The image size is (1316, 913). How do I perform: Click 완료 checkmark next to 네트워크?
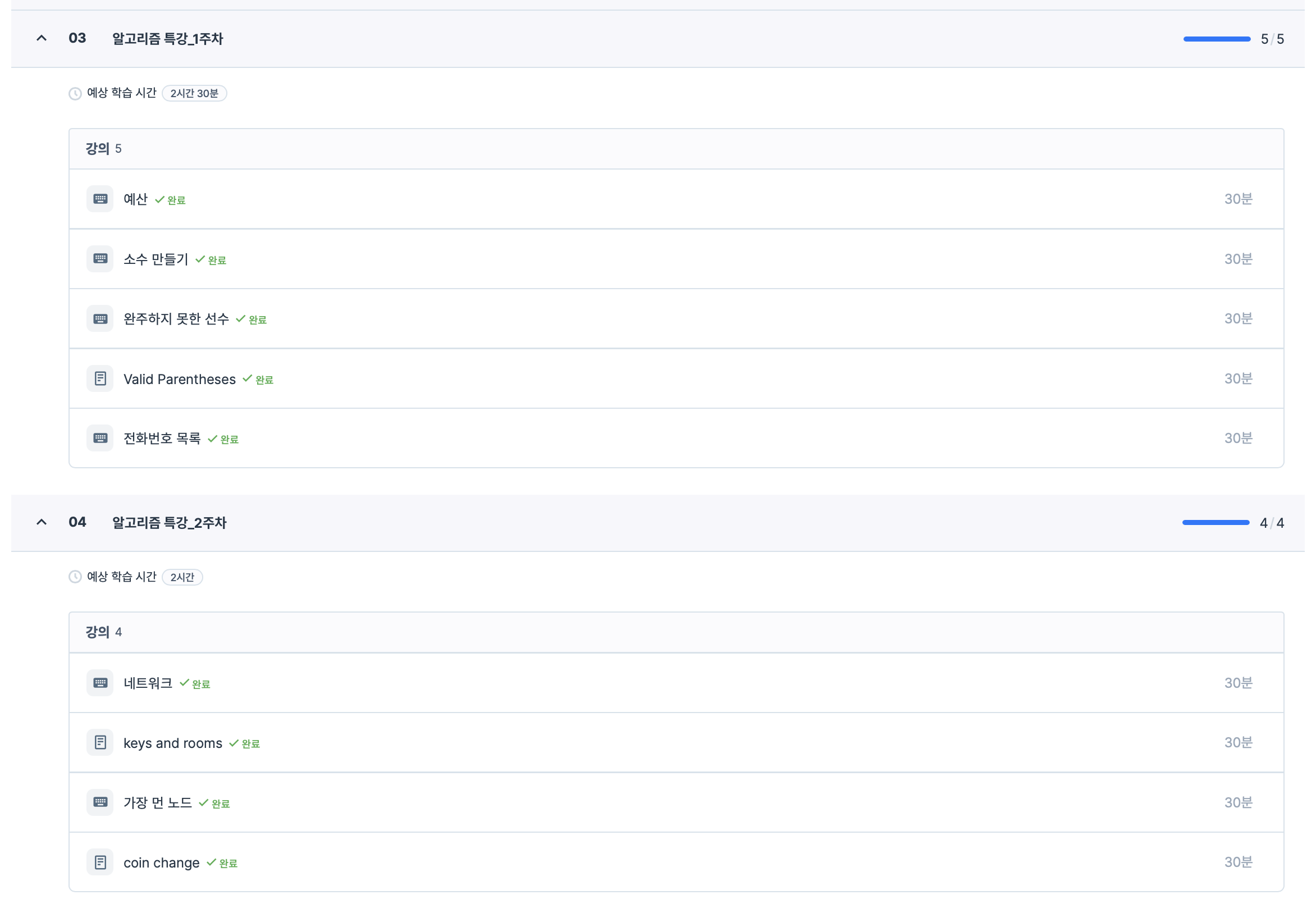pos(195,683)
